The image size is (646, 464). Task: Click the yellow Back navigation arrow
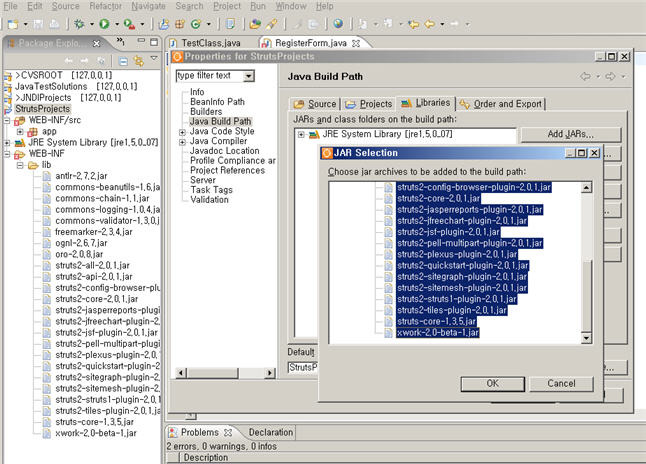[430, 24]
